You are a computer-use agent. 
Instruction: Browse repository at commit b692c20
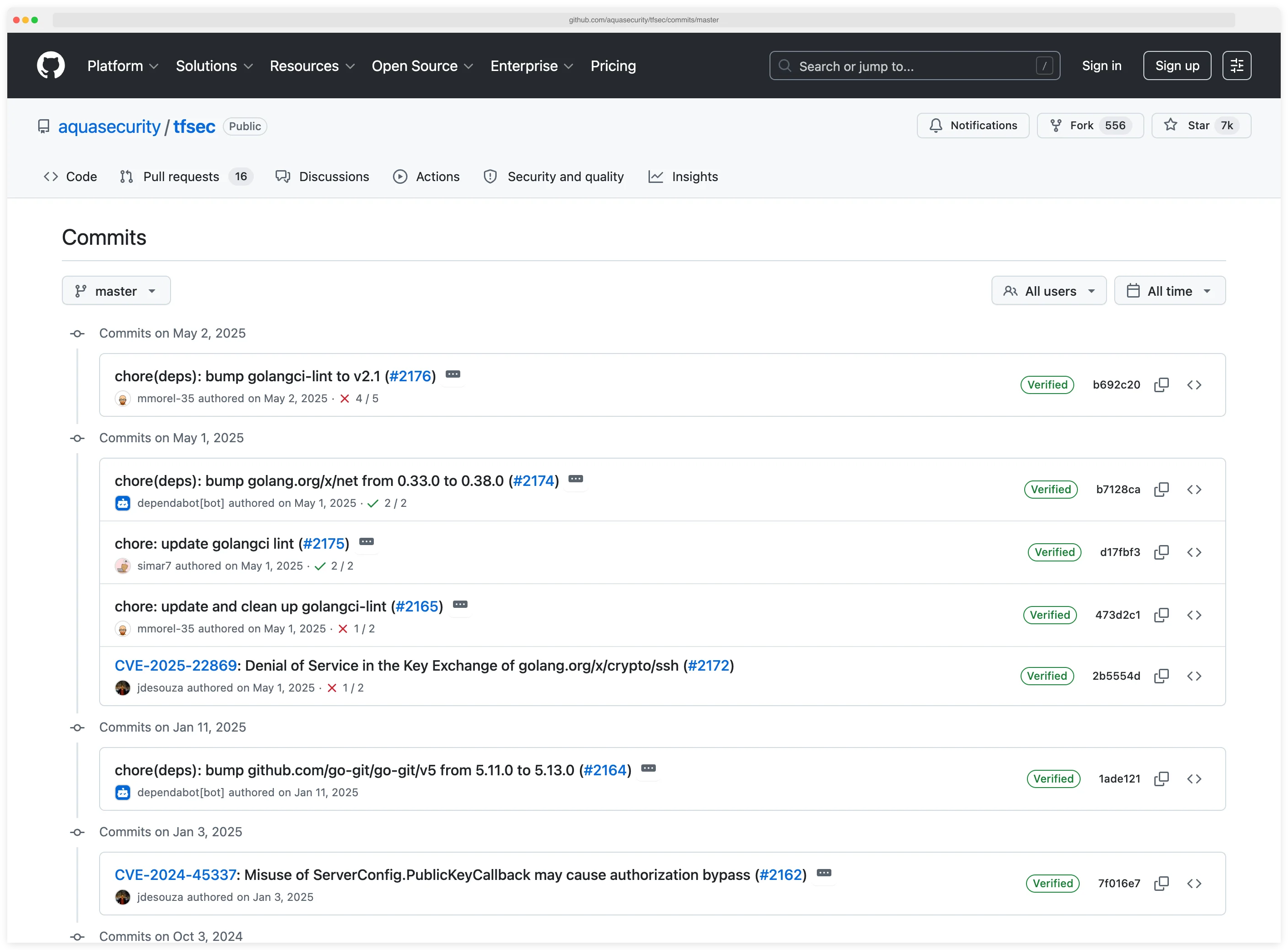1194,385
